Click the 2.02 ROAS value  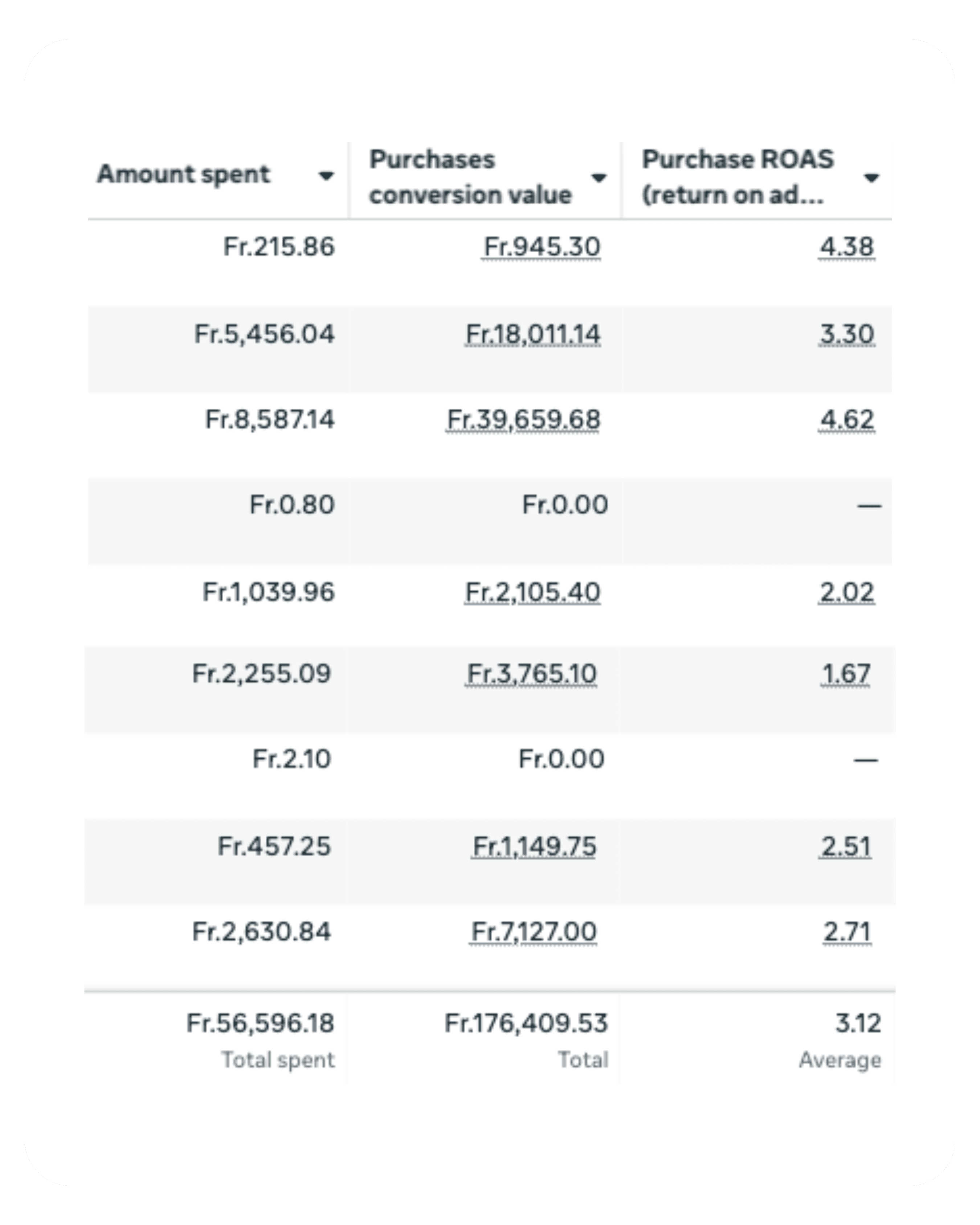pos(846,592)
